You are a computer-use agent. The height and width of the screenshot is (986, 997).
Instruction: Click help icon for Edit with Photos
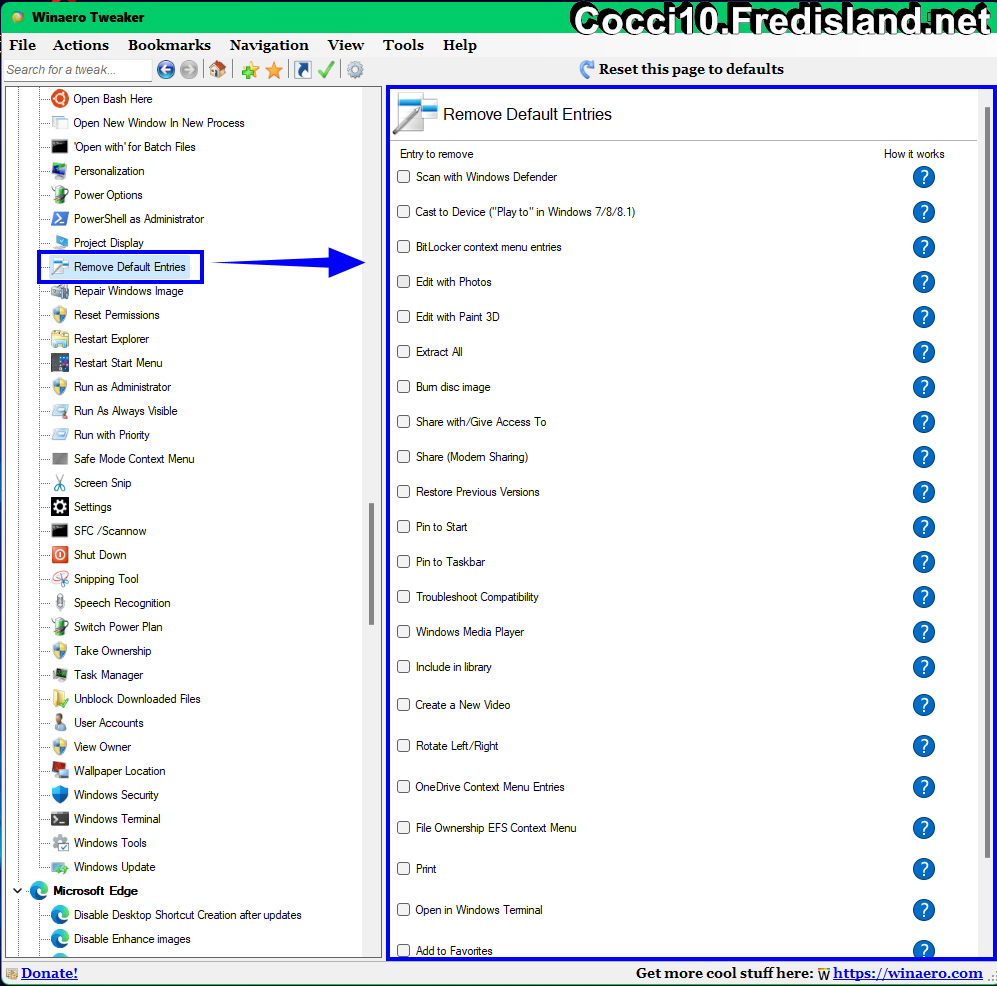coord(923,282)
